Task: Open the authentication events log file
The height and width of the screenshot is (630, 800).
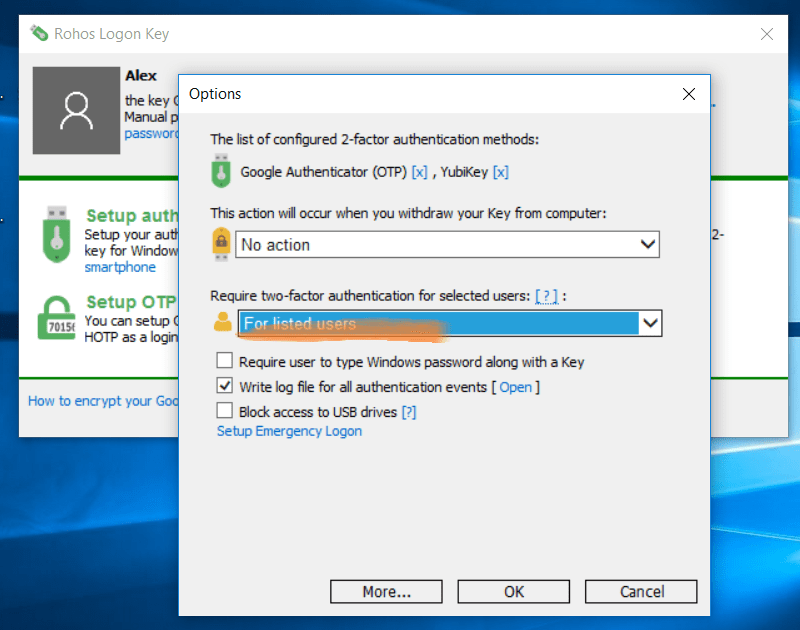Action: click(517, 387)
